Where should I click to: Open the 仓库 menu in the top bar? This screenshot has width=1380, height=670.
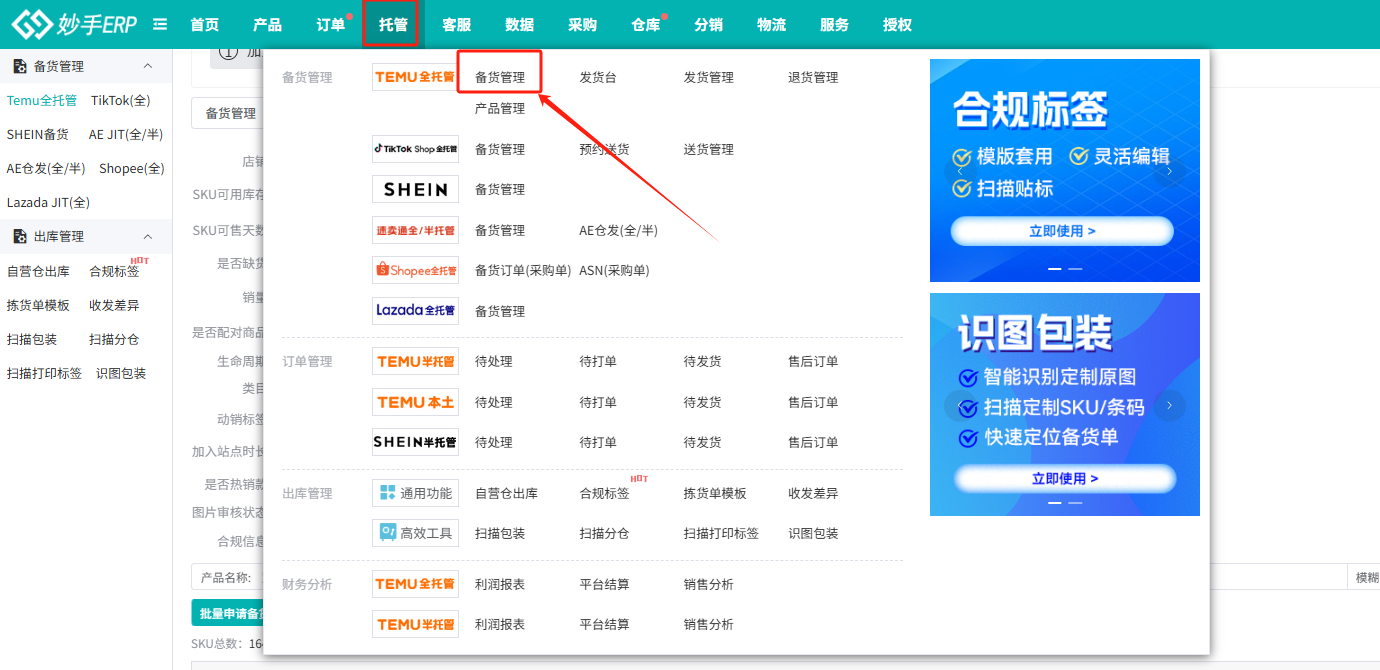point(646,24)
